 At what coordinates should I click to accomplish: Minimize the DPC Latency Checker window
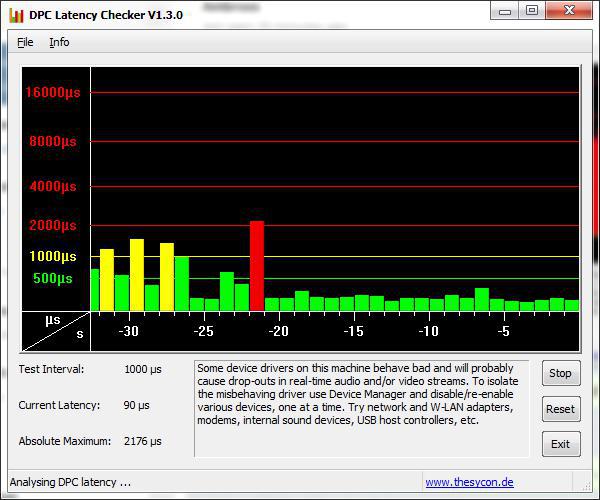pyautogui.click(x=503, y=11)
